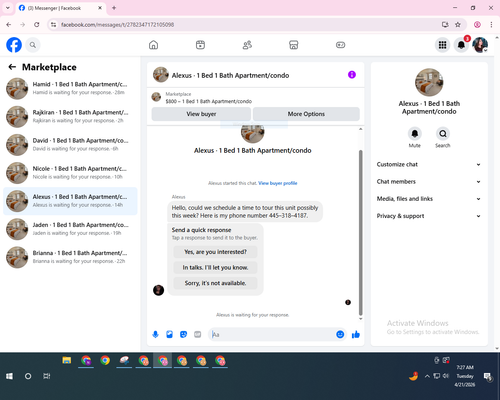
Task: Open the Facebook search icon
Action: click(33, 45)
